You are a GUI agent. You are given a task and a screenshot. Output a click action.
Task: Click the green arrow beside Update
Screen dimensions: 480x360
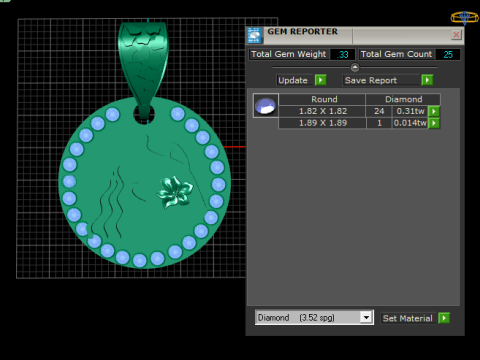coord(320,80)
